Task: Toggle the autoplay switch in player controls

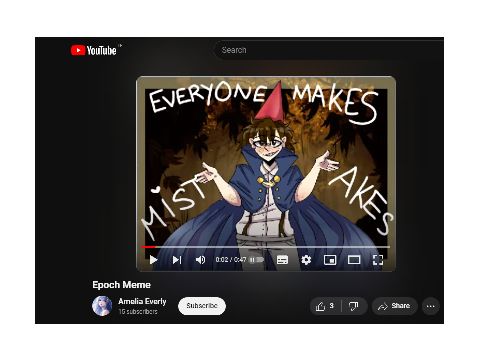Action: (x=256, y=259)
